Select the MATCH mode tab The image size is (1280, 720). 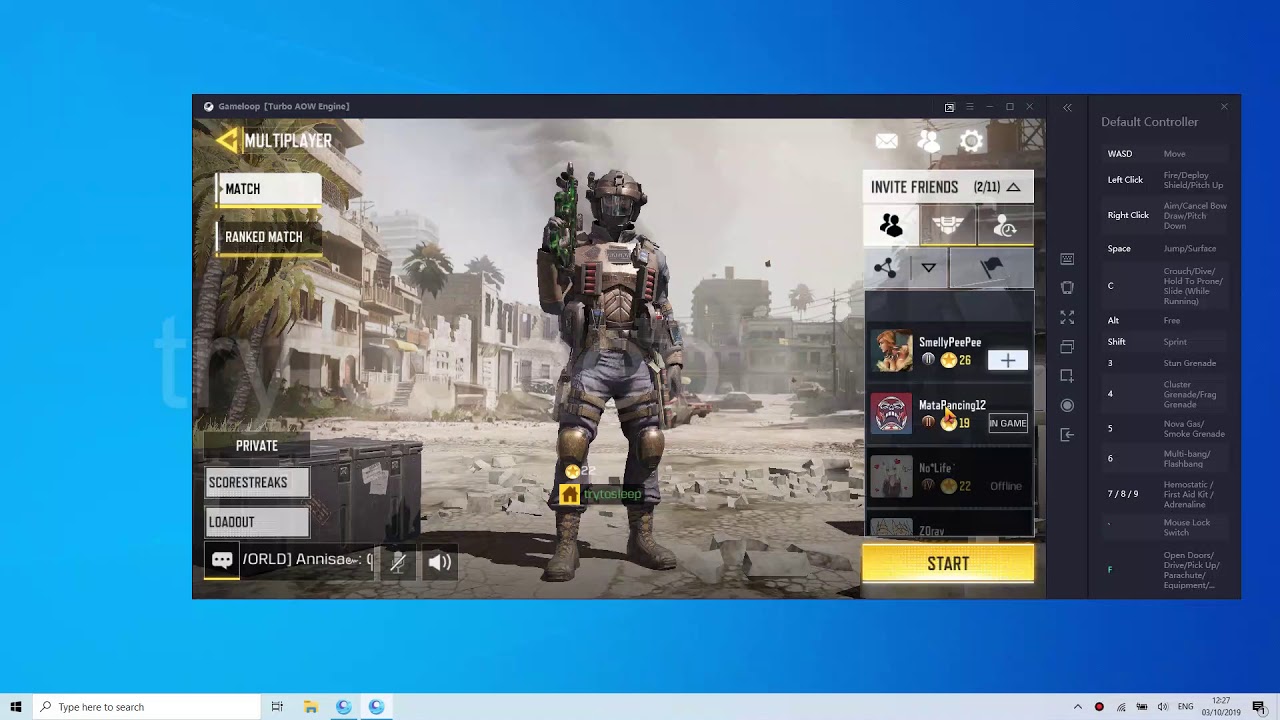[x=268, y=189]
